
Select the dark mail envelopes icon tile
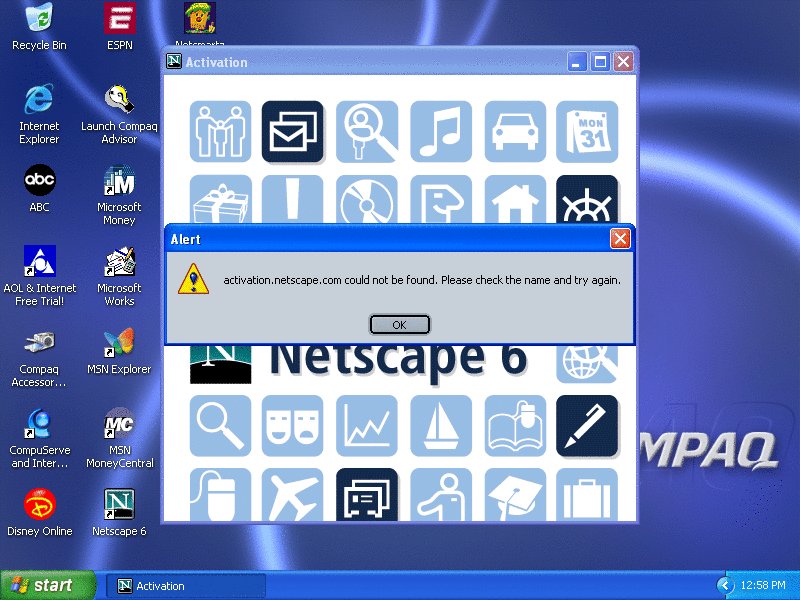tap(292, 132)
